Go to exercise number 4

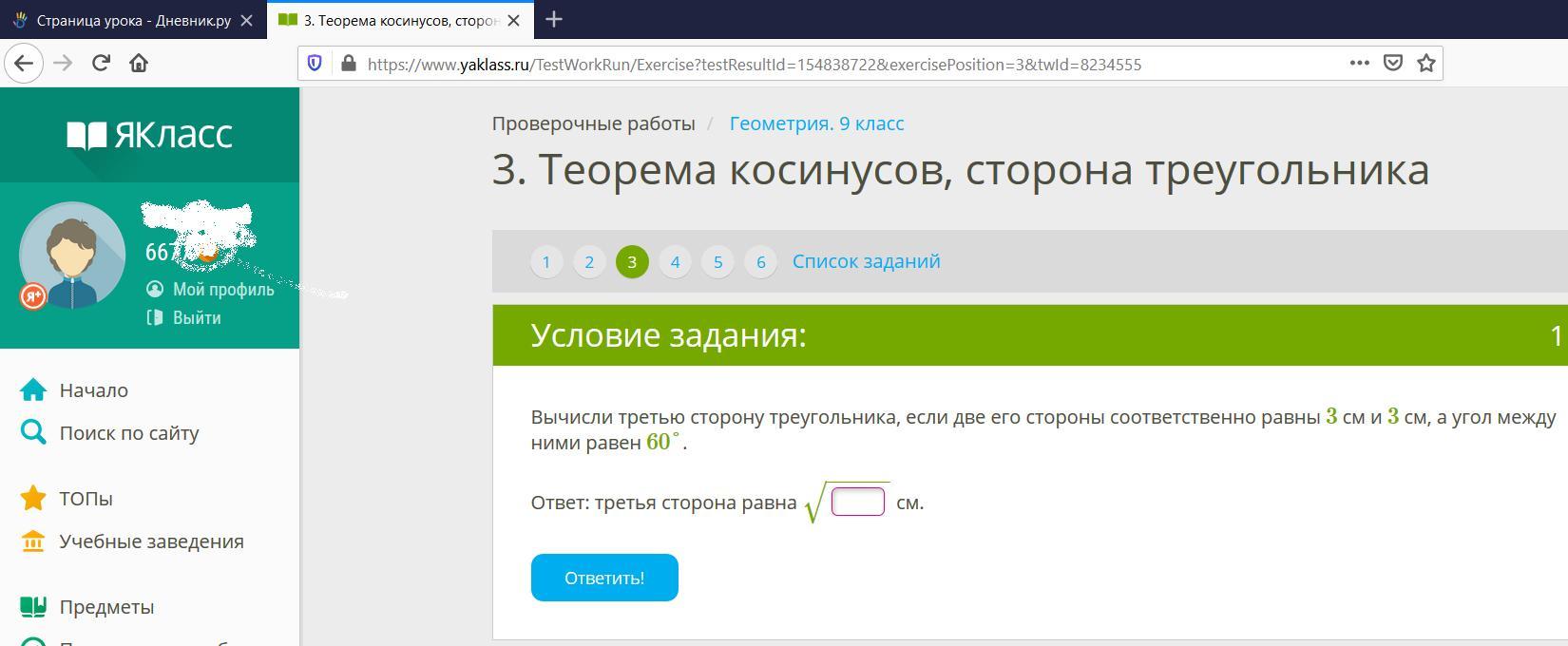[675, 262]
